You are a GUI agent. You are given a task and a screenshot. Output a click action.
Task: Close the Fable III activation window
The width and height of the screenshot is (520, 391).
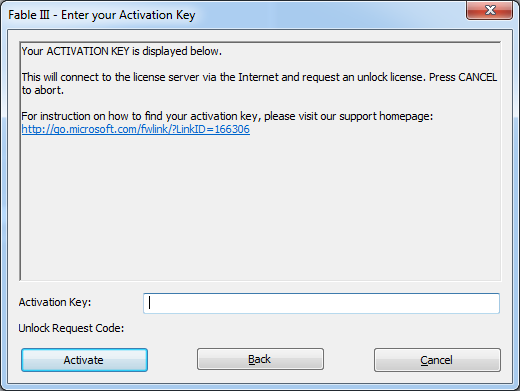click(x=489, y=10)
